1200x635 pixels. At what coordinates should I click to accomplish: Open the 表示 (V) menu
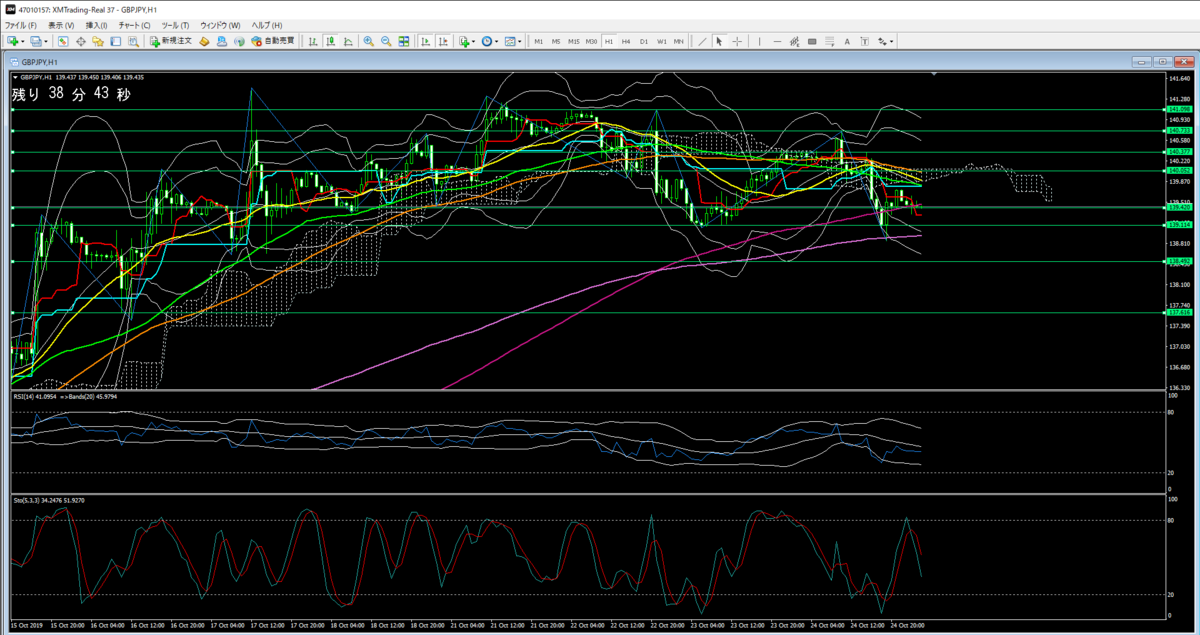coord(61,24)
